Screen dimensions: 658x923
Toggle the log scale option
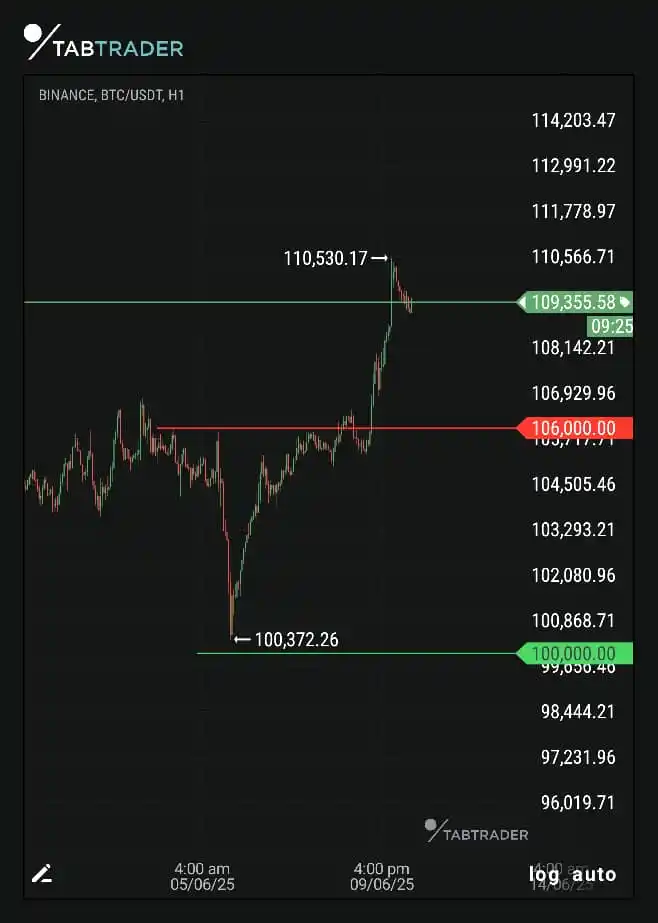coord(544,874)
